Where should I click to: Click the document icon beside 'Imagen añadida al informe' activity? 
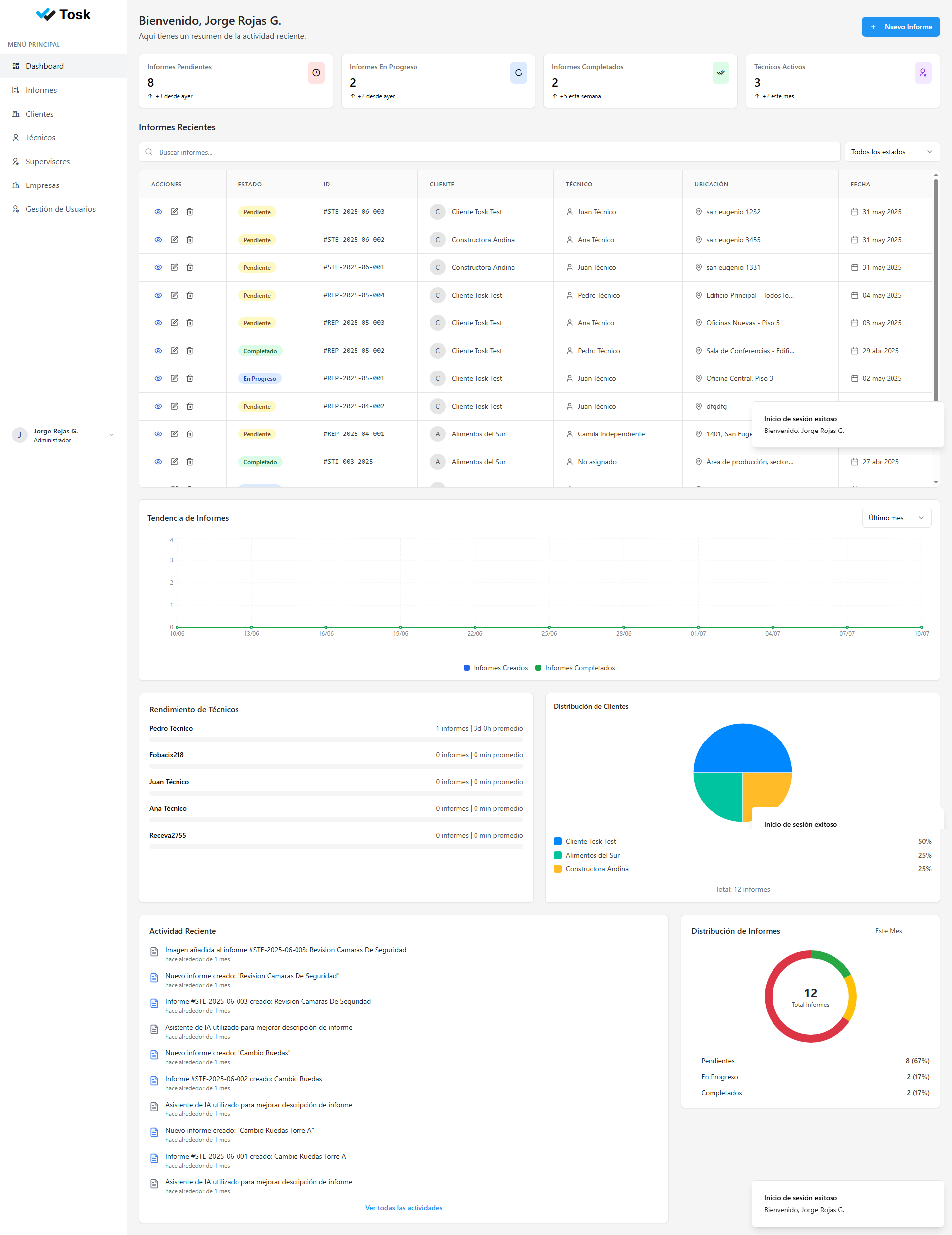154,952
